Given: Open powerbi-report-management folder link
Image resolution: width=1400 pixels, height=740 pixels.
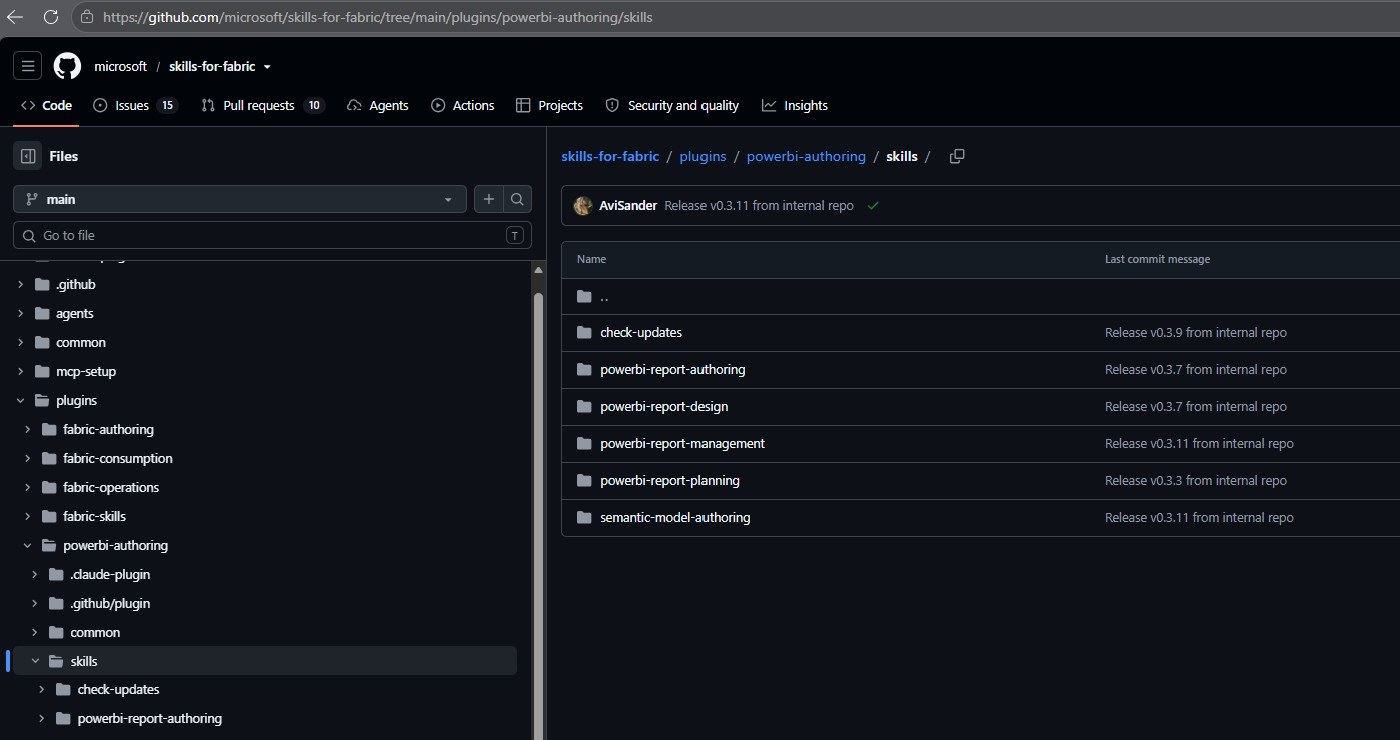Looking at the screenshot, I should point(682,443).
